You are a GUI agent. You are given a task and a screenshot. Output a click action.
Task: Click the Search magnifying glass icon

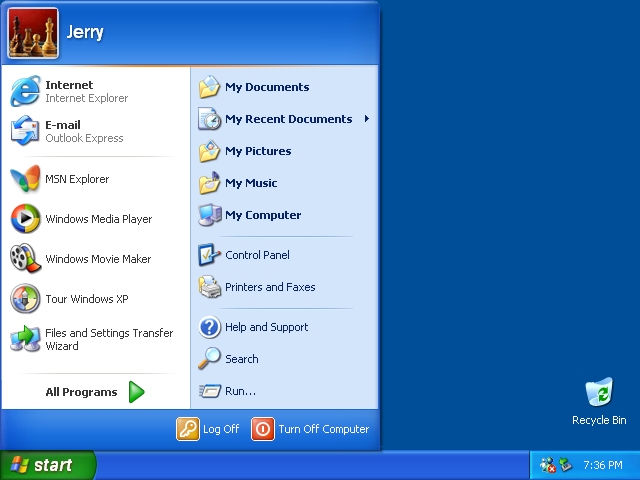[209, 359]
